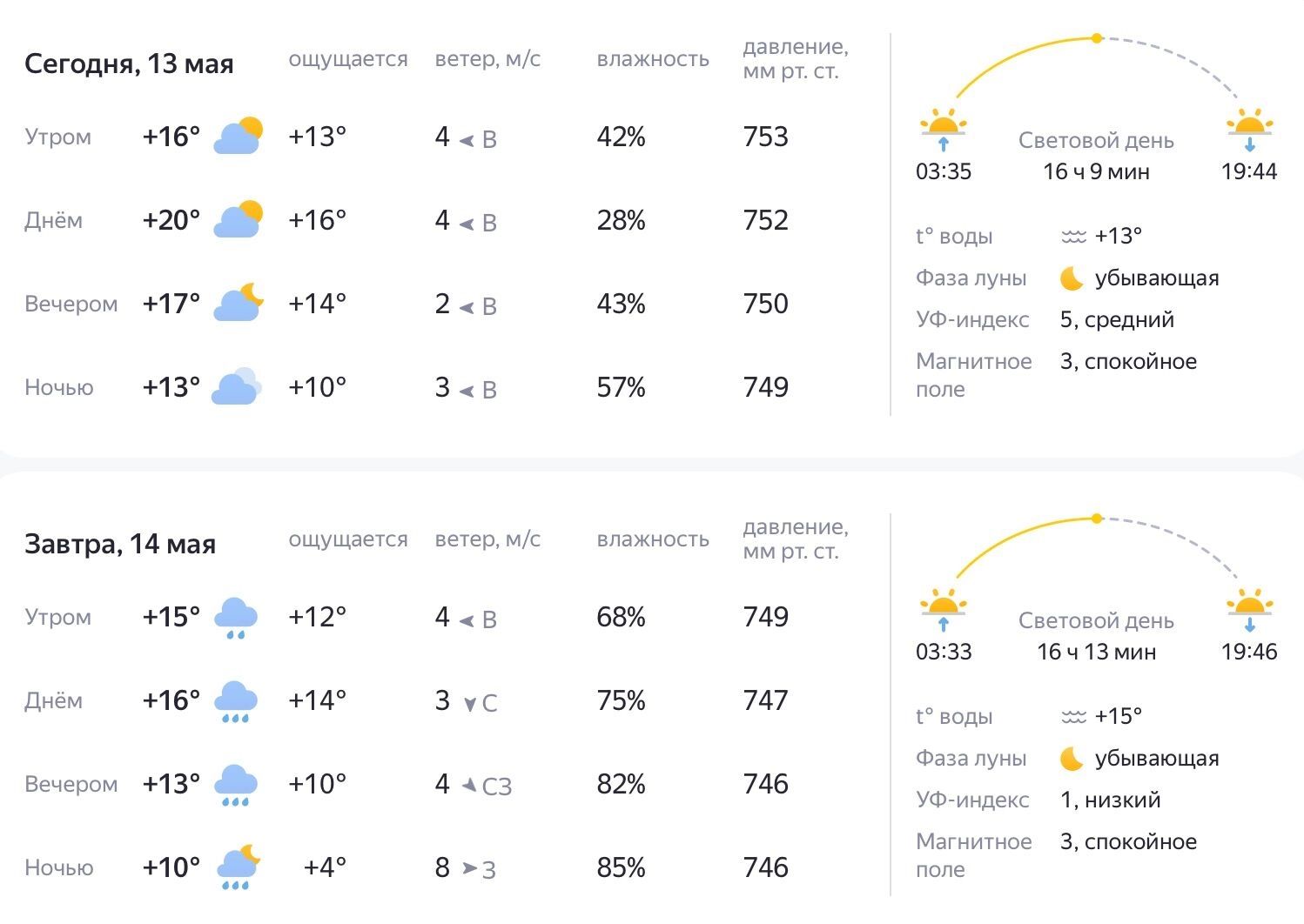Click the north wind arrow for tomorrow afternoon
This screenshot has height=924, width=1304.
coord(470,703)
